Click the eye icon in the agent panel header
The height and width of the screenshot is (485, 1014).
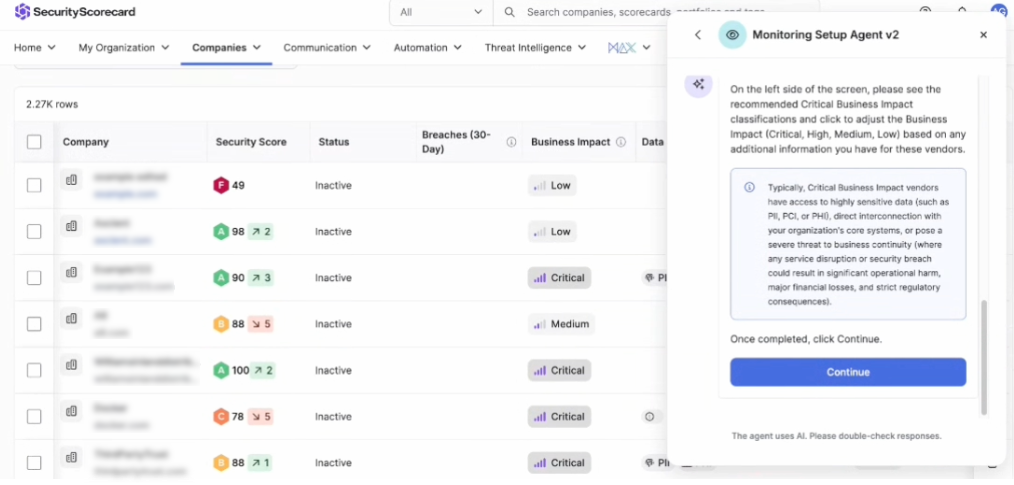point(732,35)
